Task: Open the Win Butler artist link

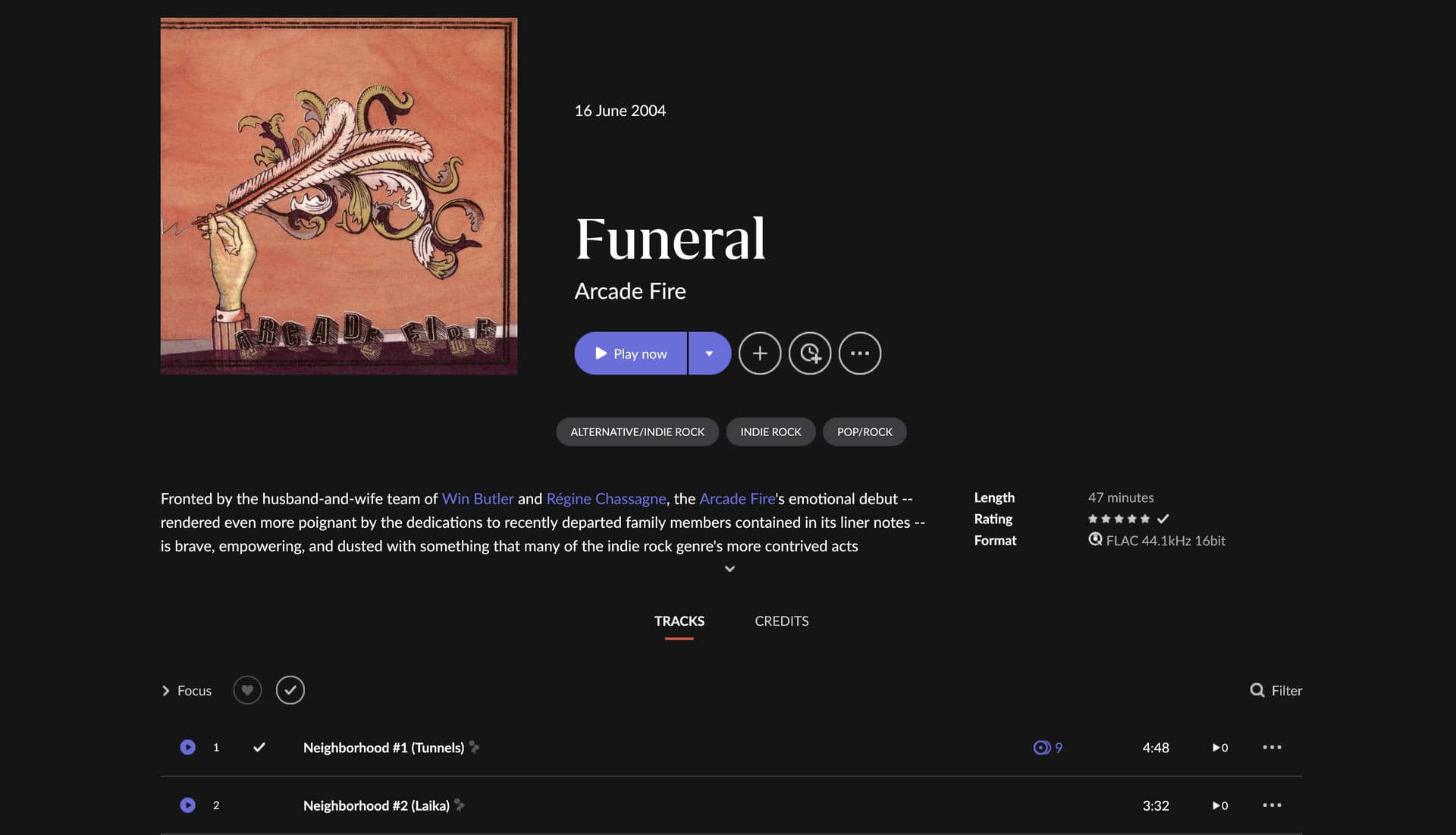Action: (x=478, y=498)
